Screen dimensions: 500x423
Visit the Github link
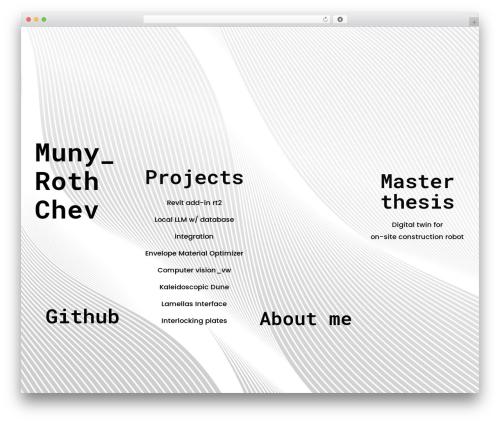82,317
